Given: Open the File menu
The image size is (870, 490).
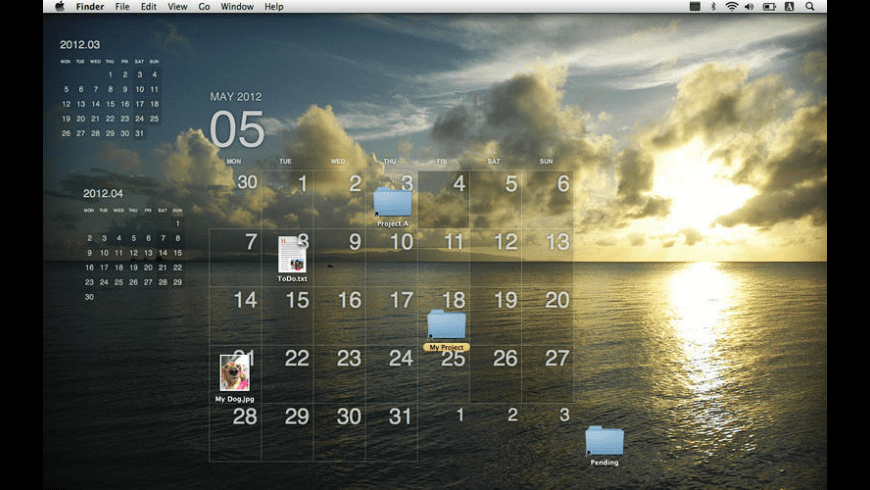Looking at the screenshot, I should [x=122, y=6].
